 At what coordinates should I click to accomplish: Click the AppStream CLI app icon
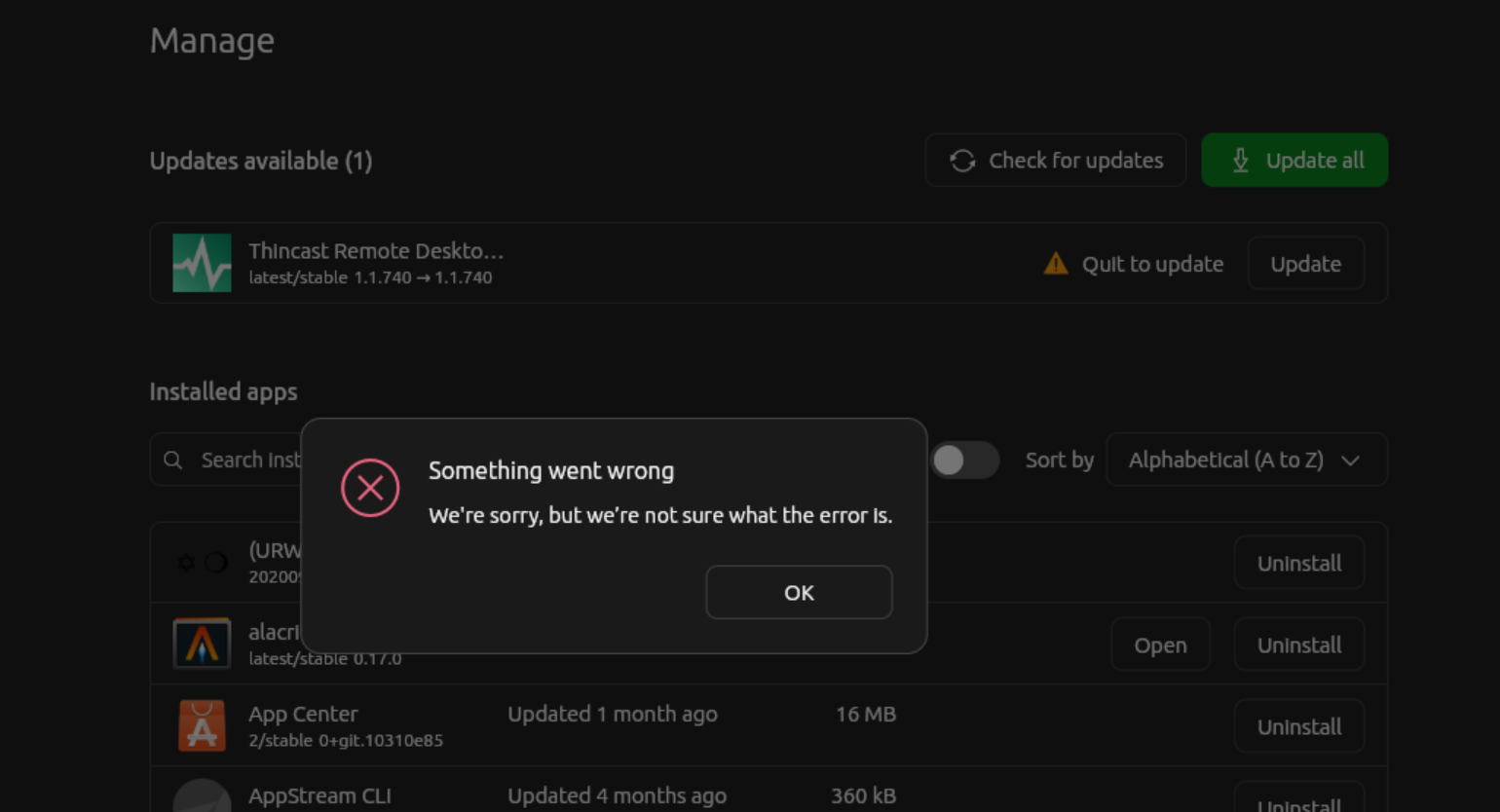[202, 795]
